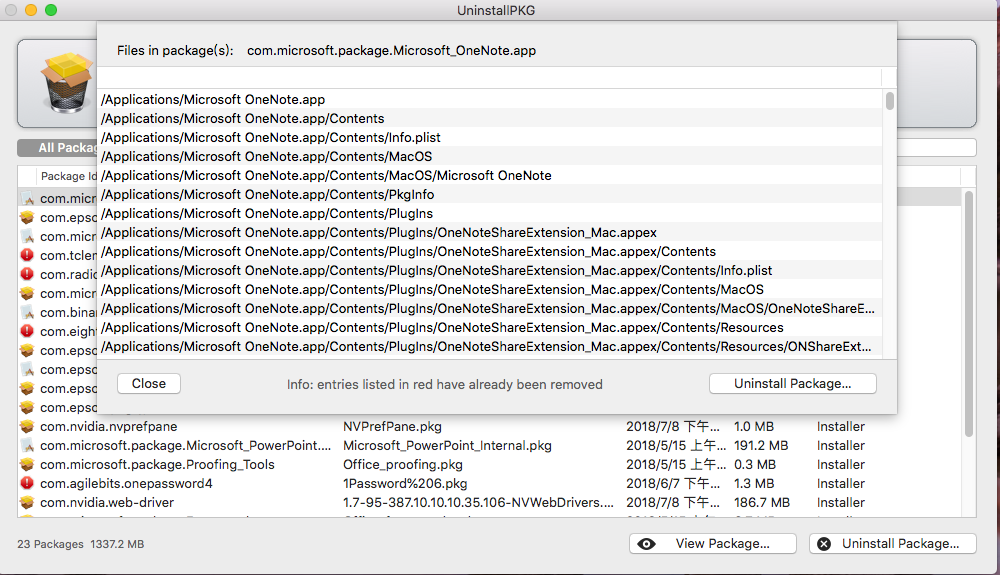Click the Close button in file sheet
This screenshot has height=575, width=1000.
(x=149, y=383)
